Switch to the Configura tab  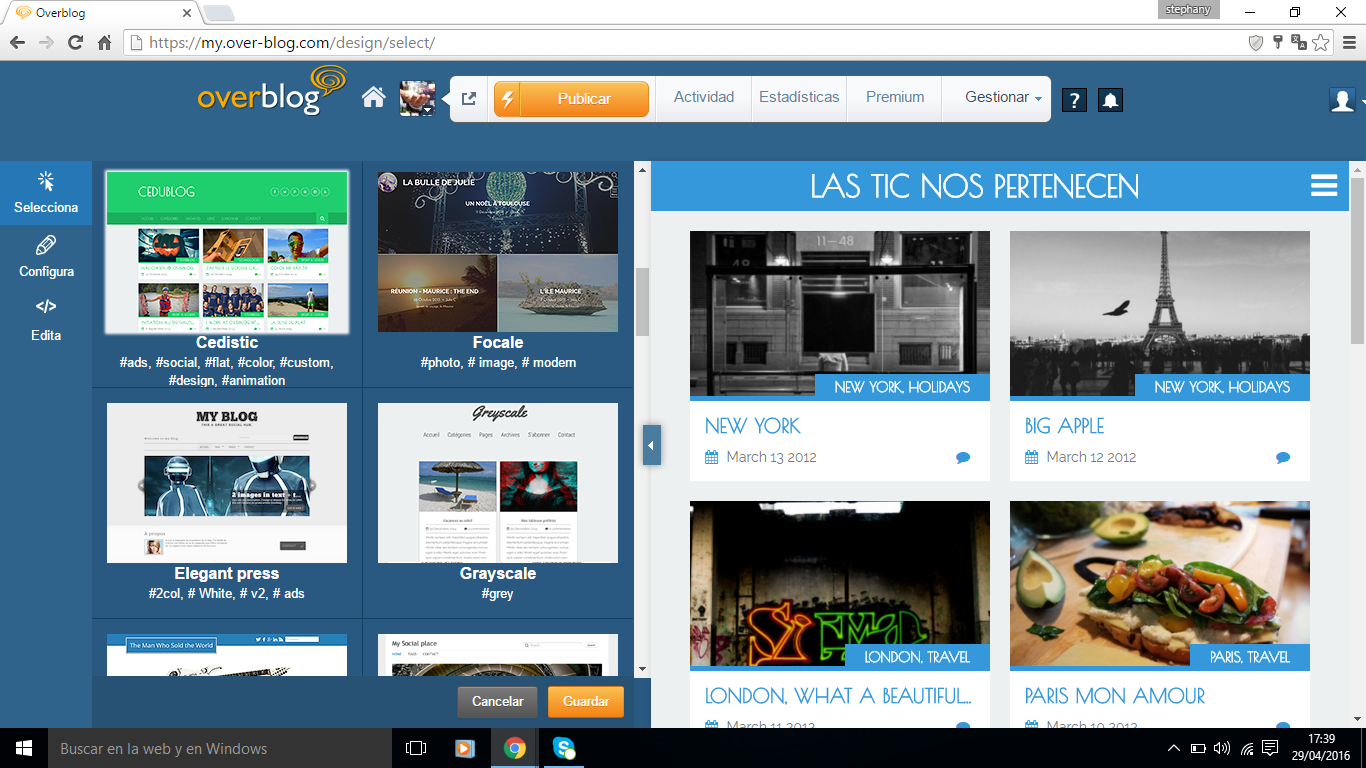point(46,257)
